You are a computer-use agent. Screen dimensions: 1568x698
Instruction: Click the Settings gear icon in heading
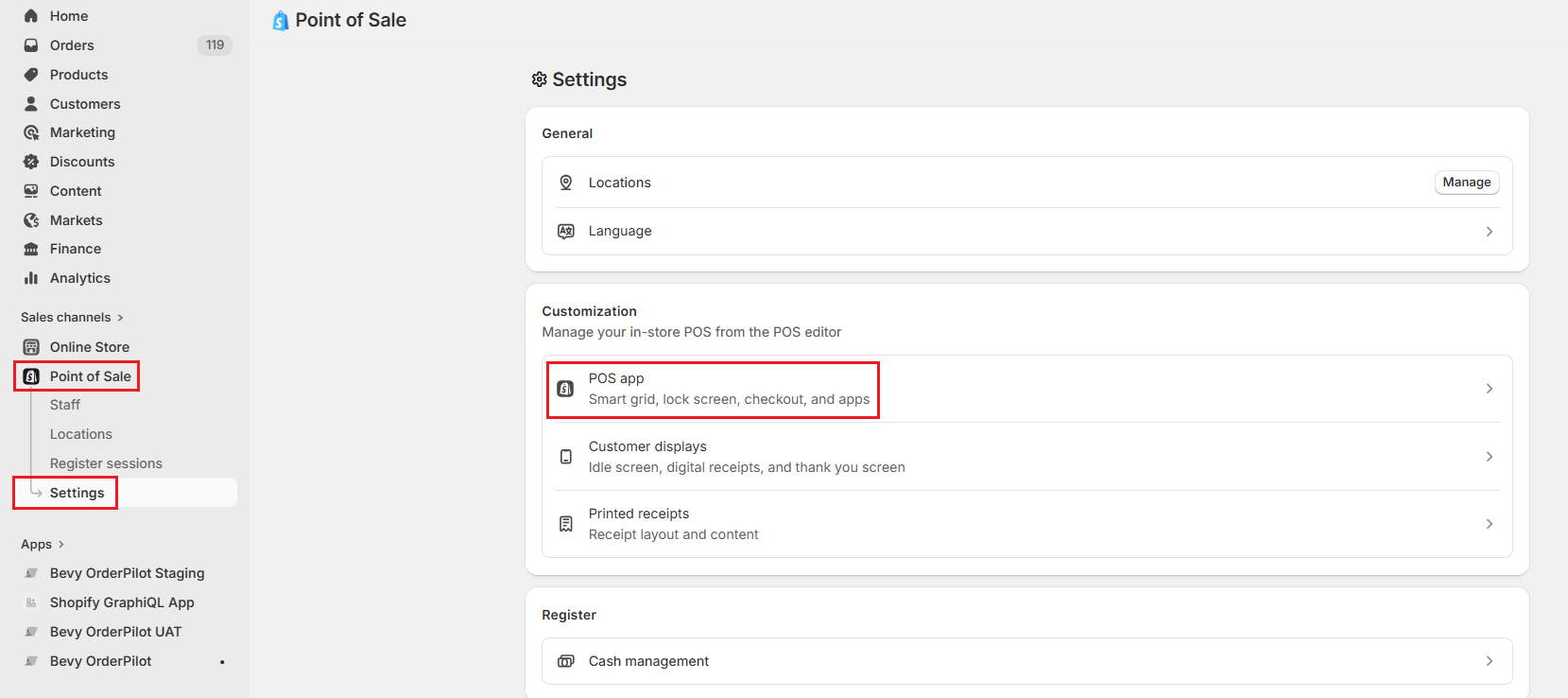[540, 79]
